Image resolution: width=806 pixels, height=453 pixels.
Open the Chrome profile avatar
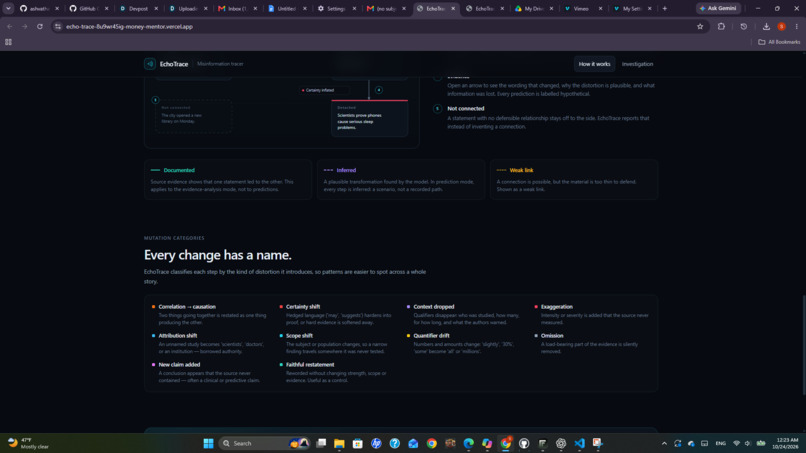coord(781,26)
